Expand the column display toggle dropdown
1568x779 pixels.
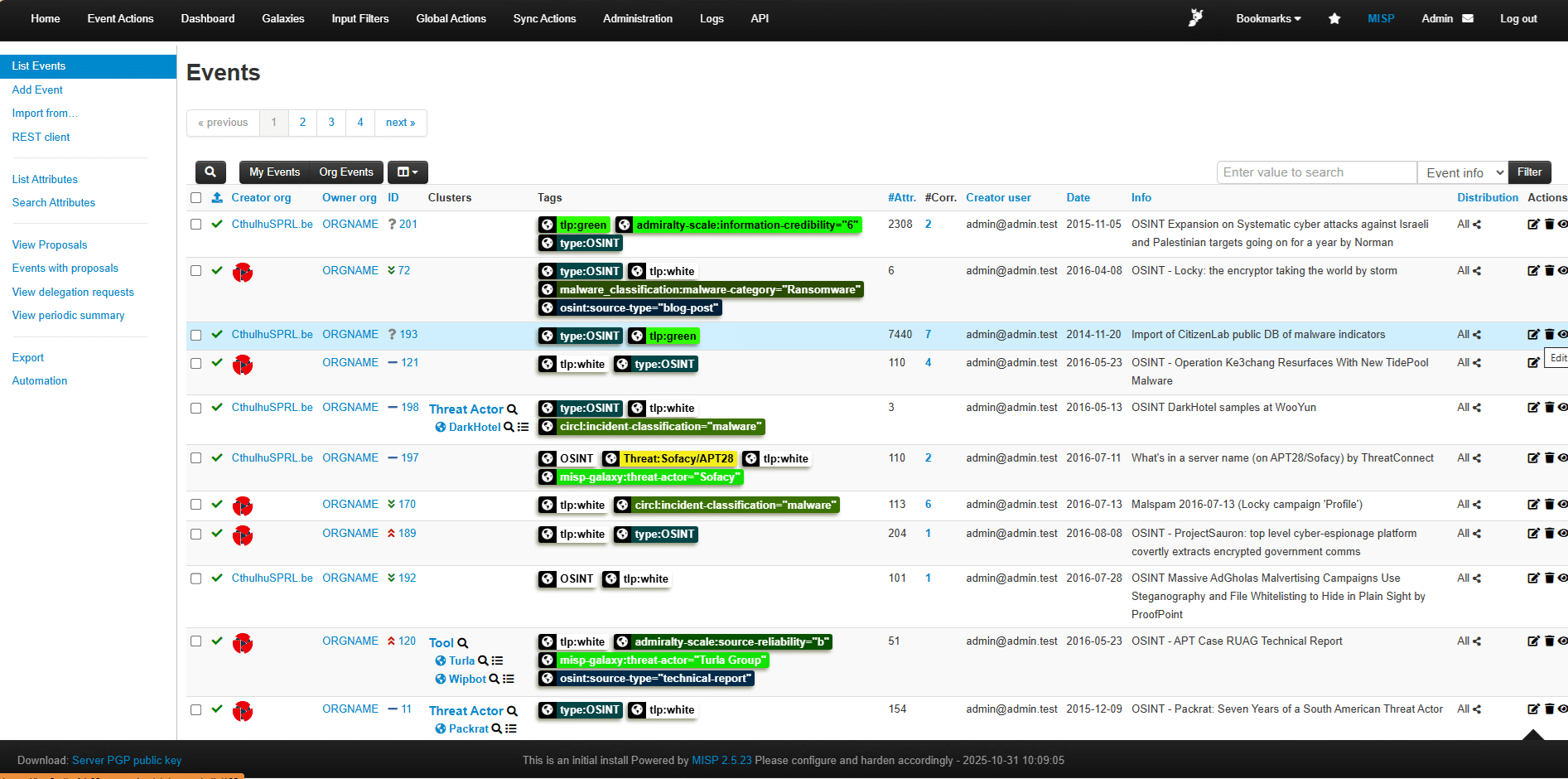tap(408, 172)
